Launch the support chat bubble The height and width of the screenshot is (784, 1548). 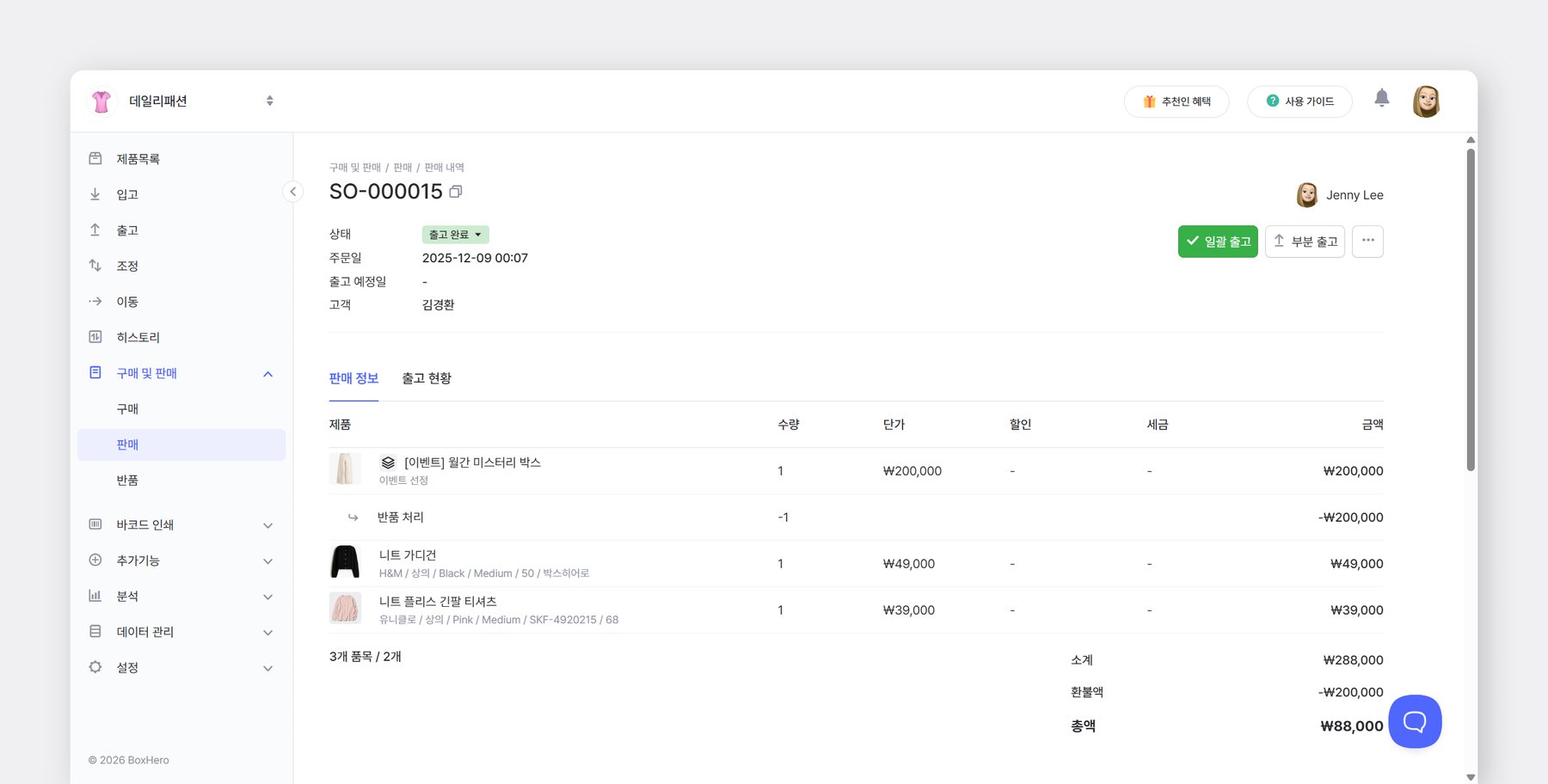(1415, 721)
